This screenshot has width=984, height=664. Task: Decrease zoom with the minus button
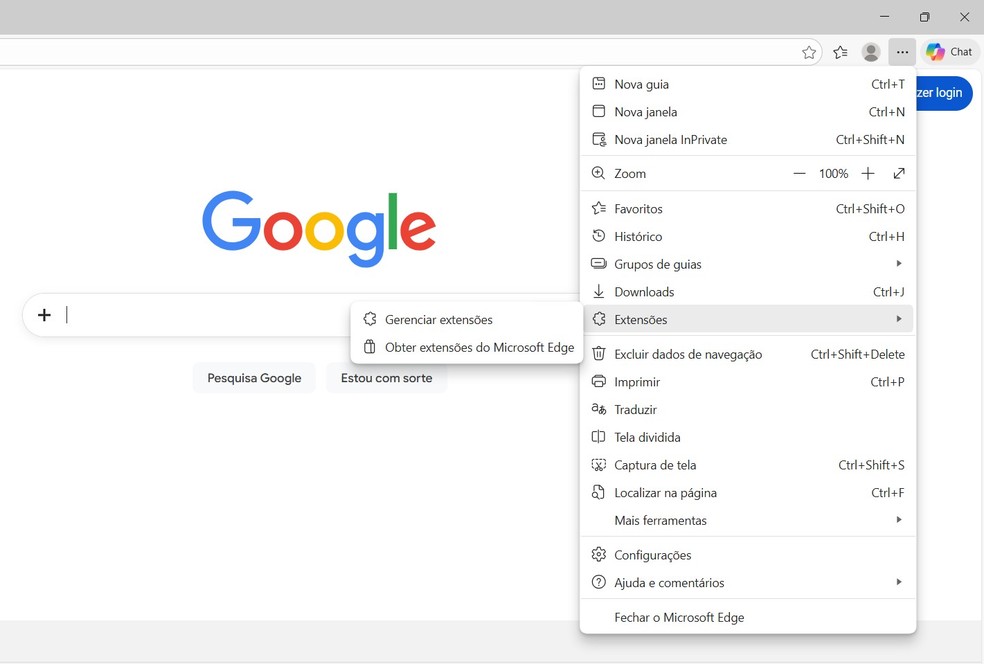coord(799,173)
